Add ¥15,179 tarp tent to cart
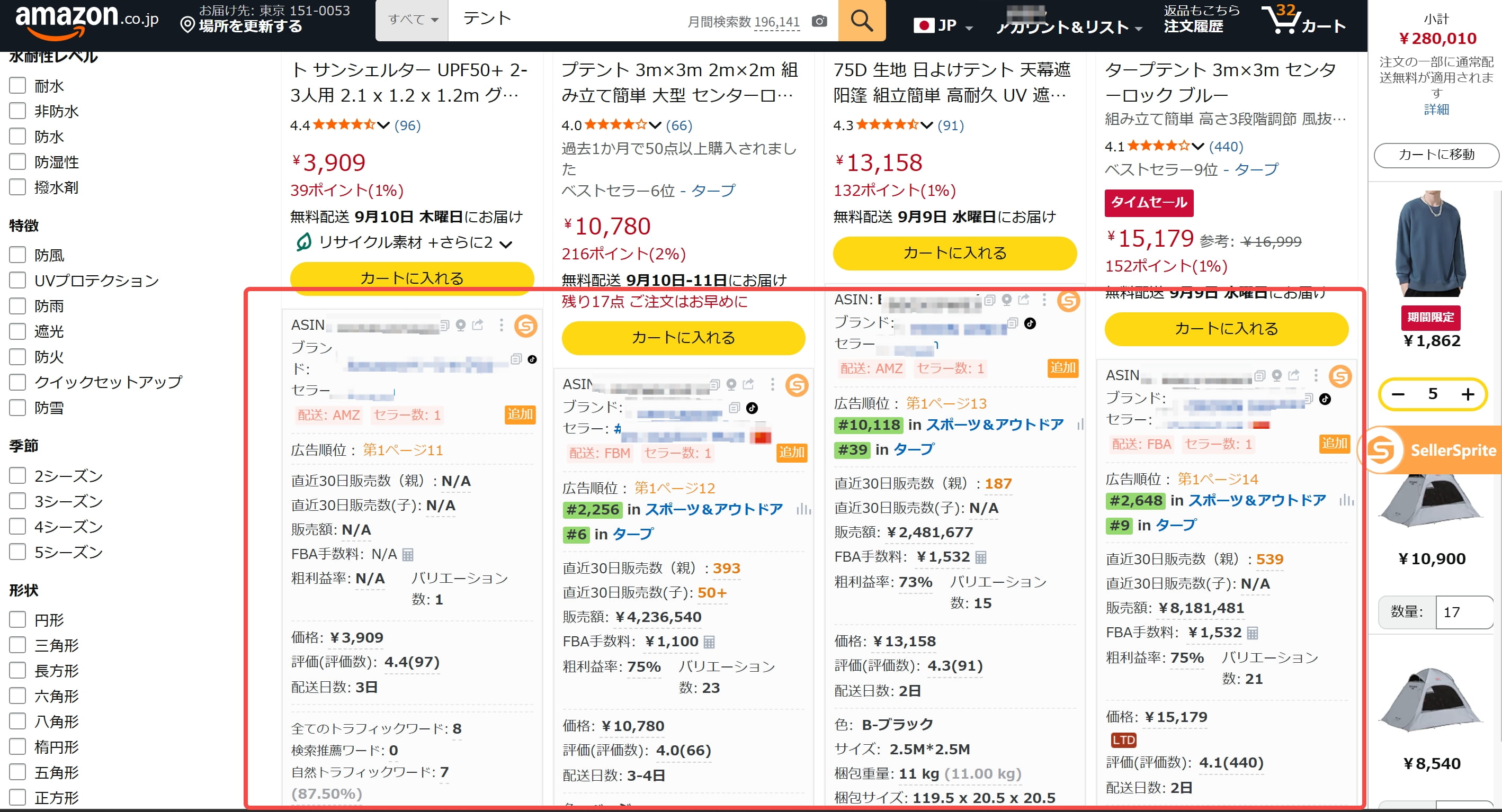This screenshot has width=1502, height=812. click(1226, 329)
